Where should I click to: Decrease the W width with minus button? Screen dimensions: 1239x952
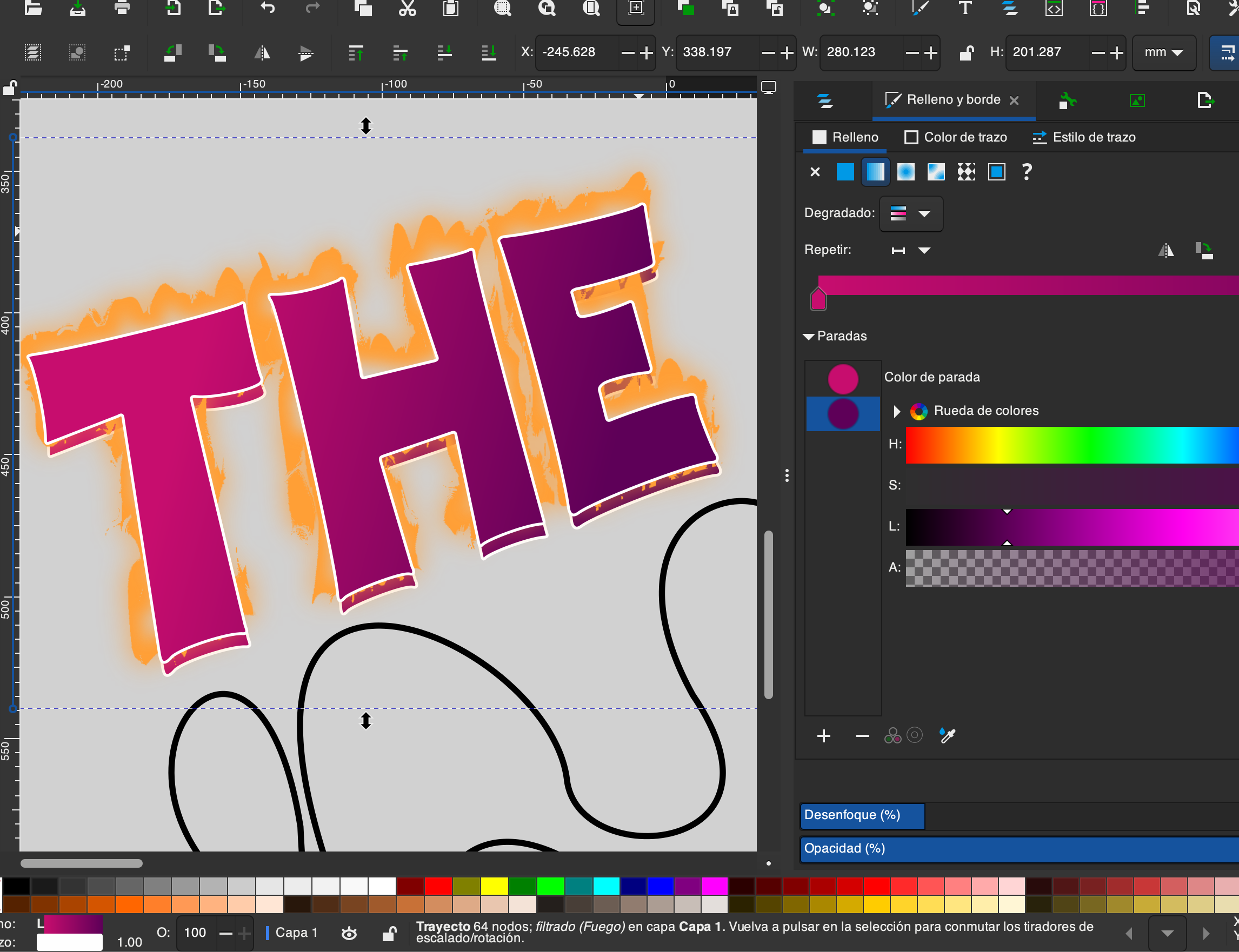point(912,53)
